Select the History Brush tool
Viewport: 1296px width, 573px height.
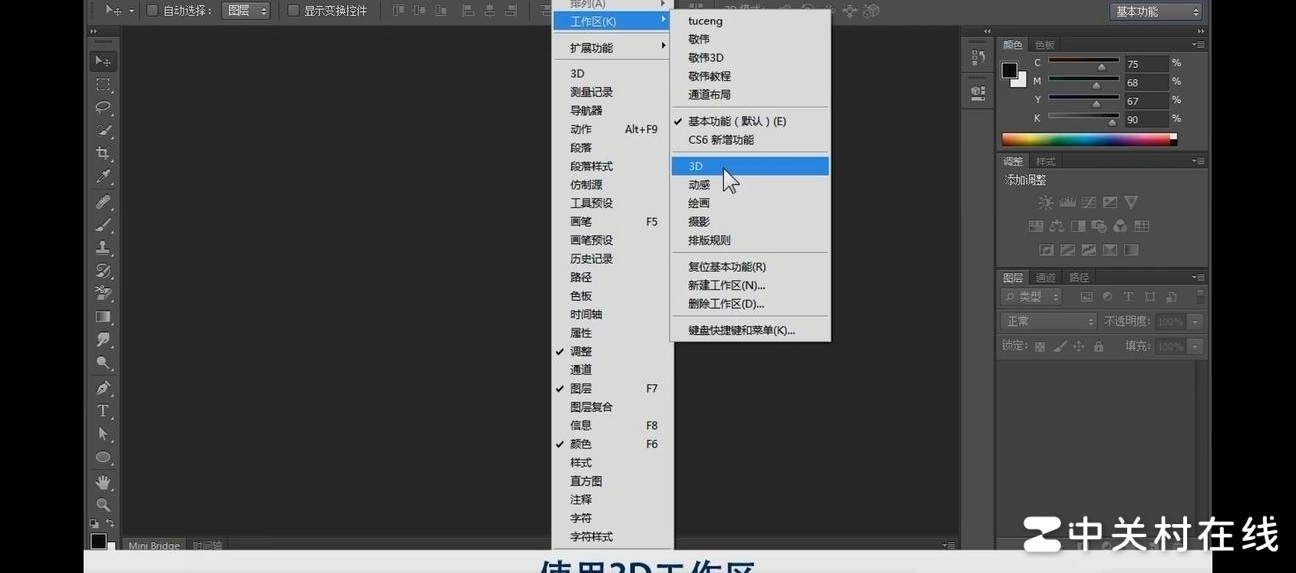click(x=103, y=271)
